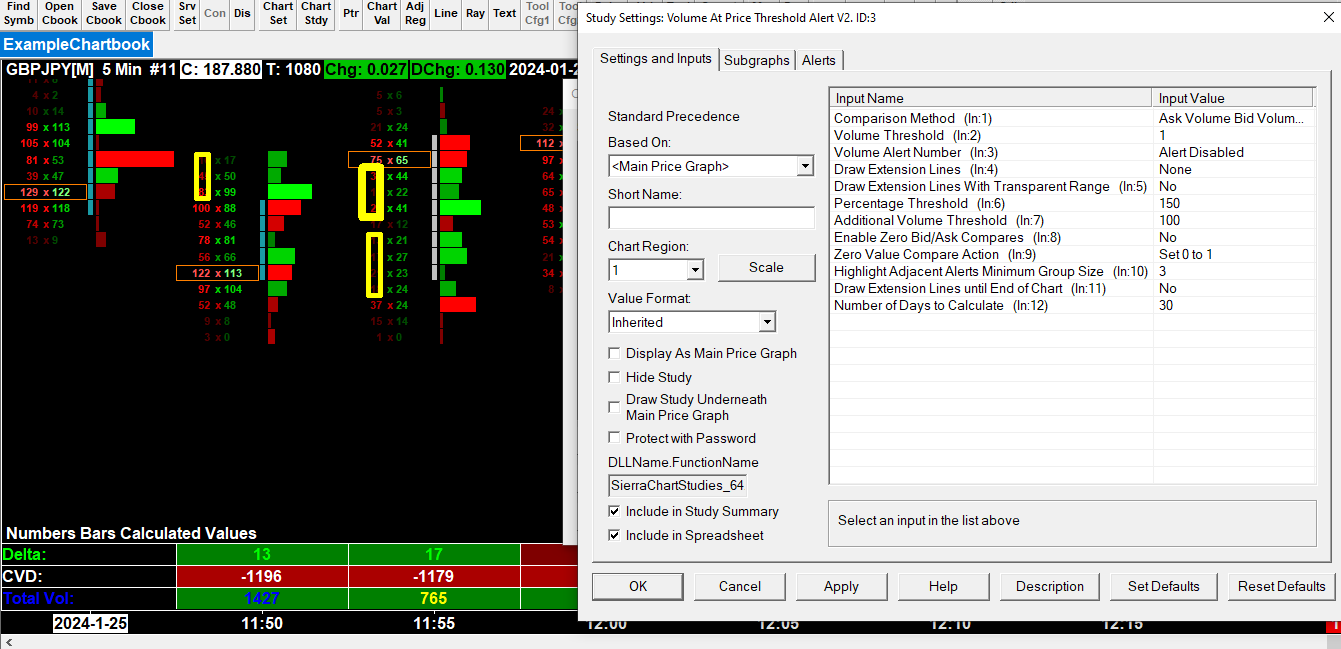Click 11:55 time label on chart axis
Viewport: 1341px width, 649px height.
click(434, 623)
